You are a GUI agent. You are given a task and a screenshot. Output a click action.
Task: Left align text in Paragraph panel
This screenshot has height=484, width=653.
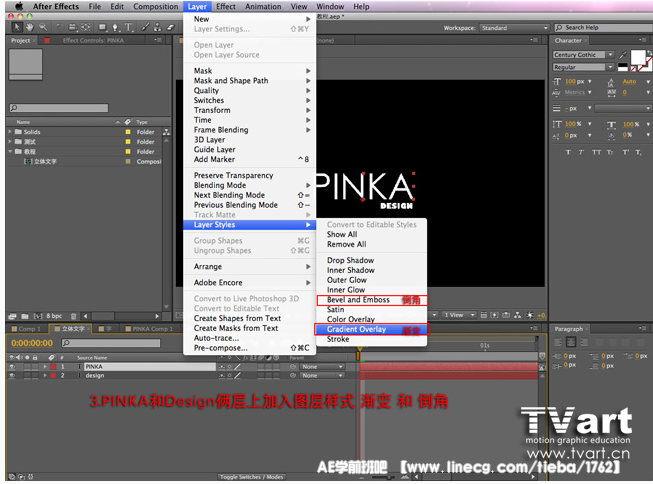(558, 342)
